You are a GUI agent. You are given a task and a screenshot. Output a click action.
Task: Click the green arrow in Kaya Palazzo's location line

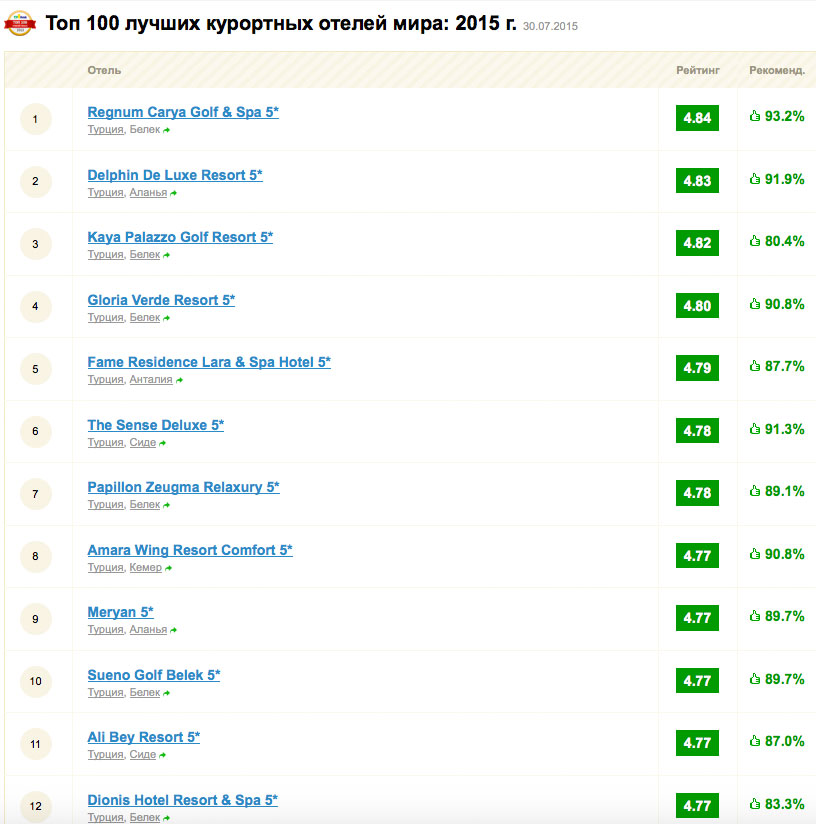[167, 255]
